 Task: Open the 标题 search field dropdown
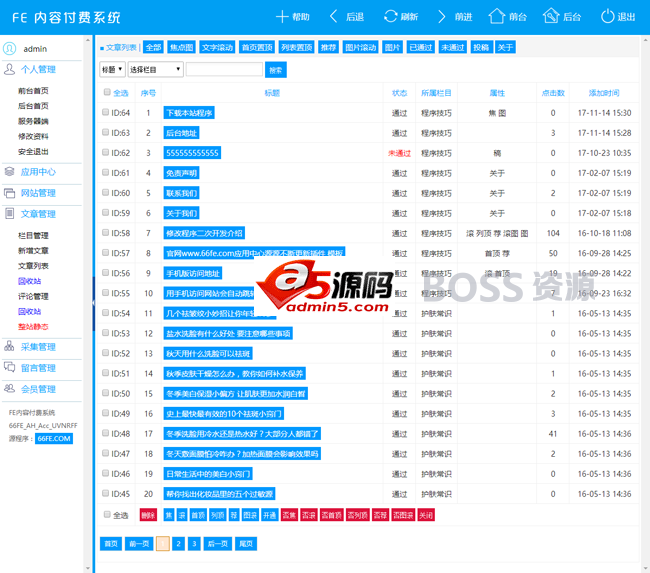pyautogui.click(x=112, y=70)
